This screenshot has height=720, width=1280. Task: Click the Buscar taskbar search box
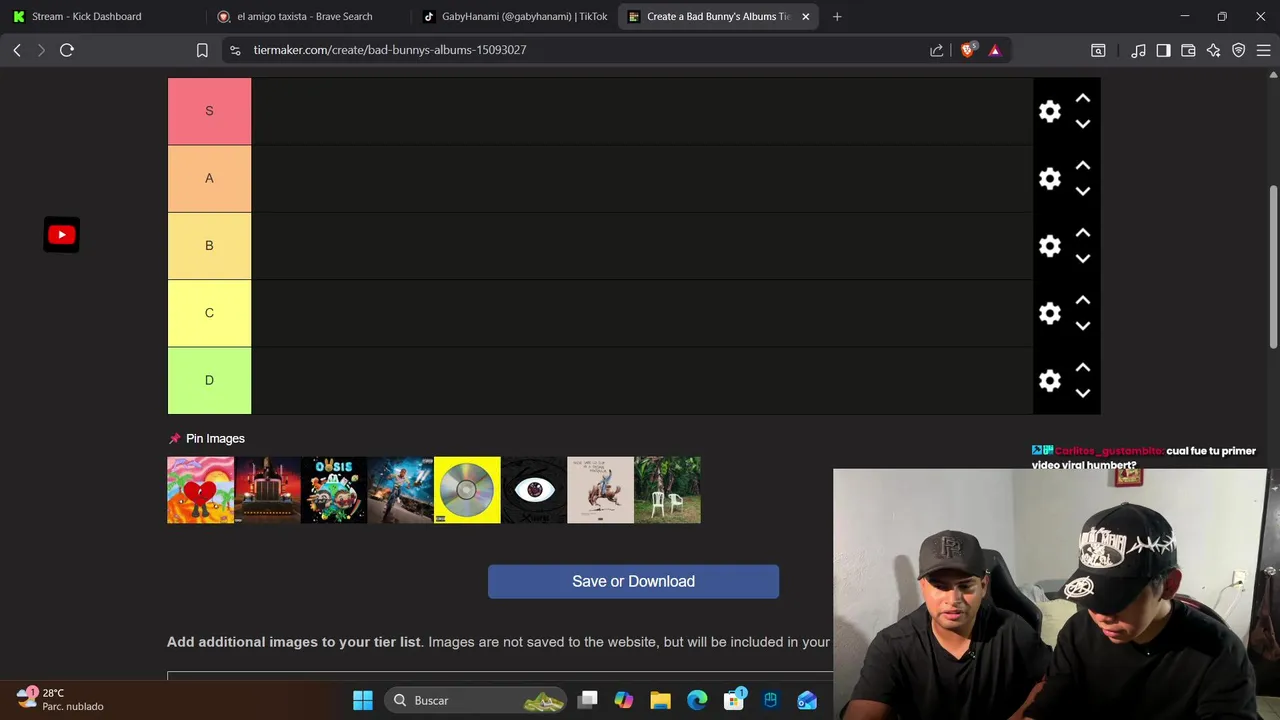(x=476, y=700)
